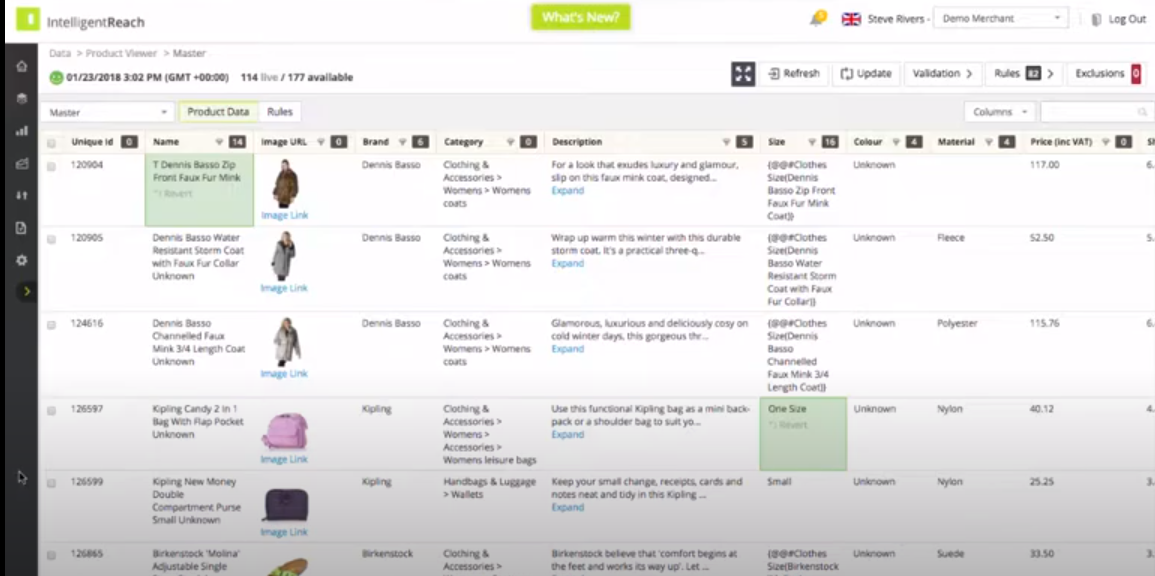This screenshot has width=1155, height=576.
Task: Open the Price column filter icon
Action: point(1106,142)
